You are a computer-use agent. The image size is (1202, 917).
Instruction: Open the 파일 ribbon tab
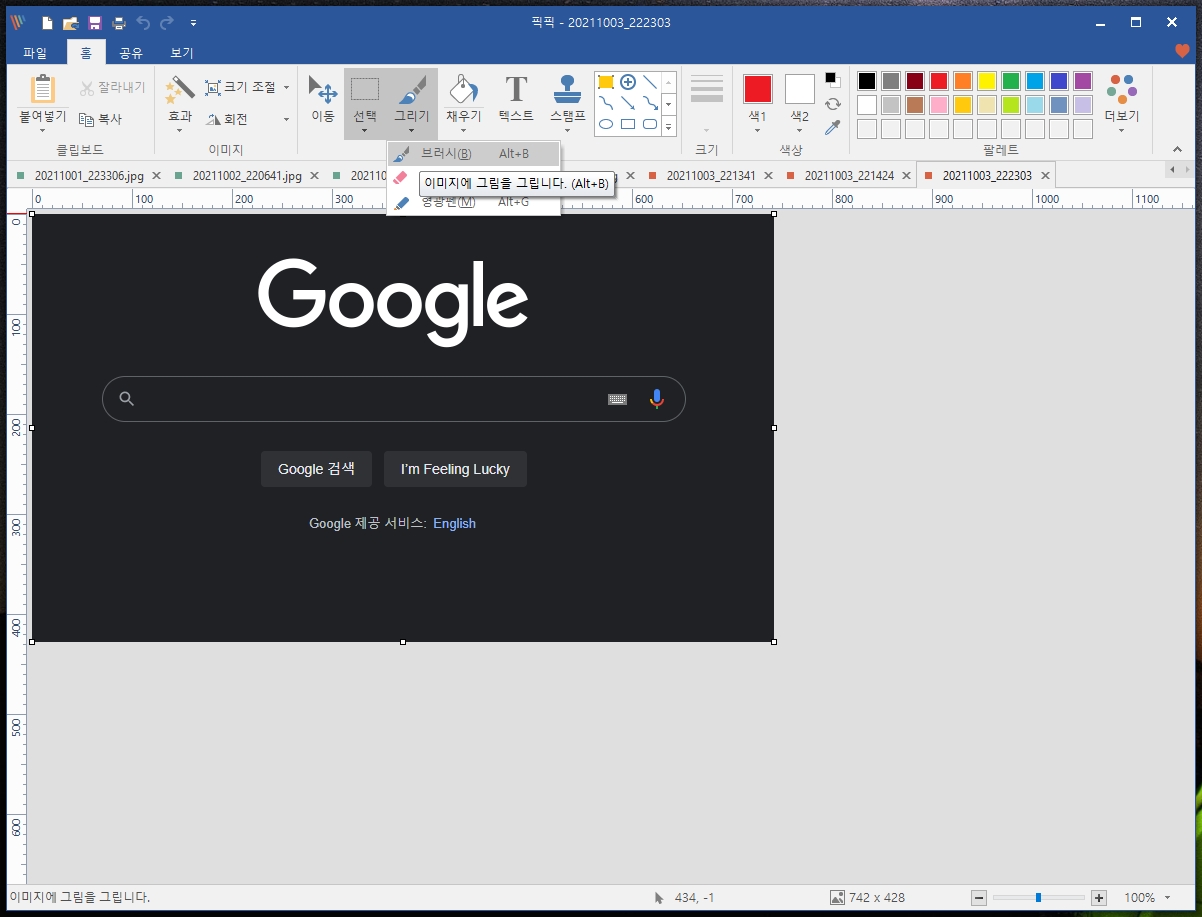pos(35,53)
